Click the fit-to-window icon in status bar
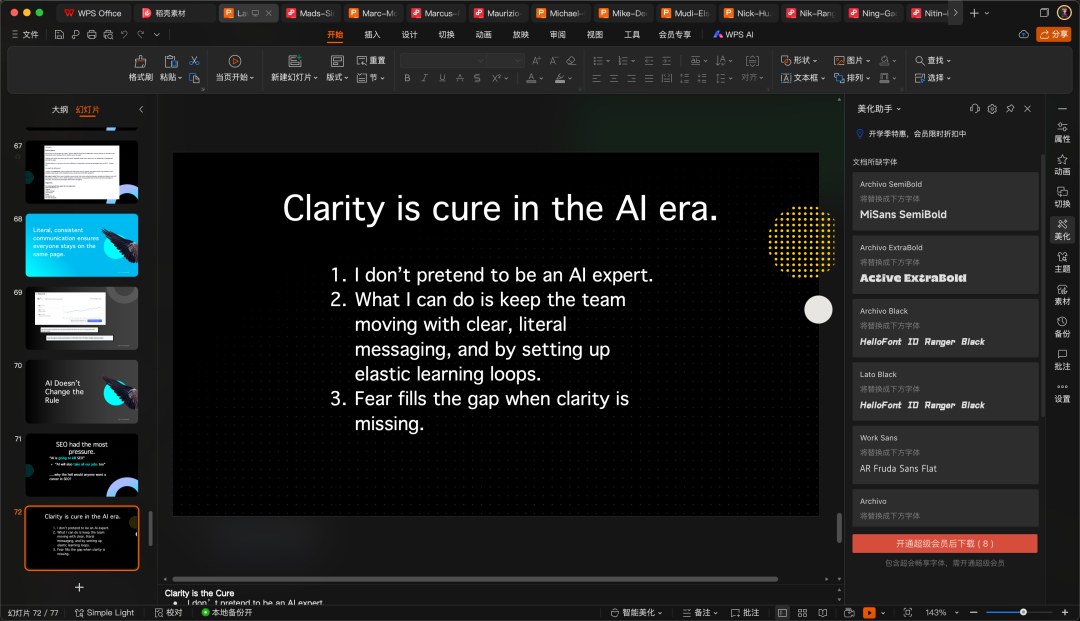 point(908,613)
